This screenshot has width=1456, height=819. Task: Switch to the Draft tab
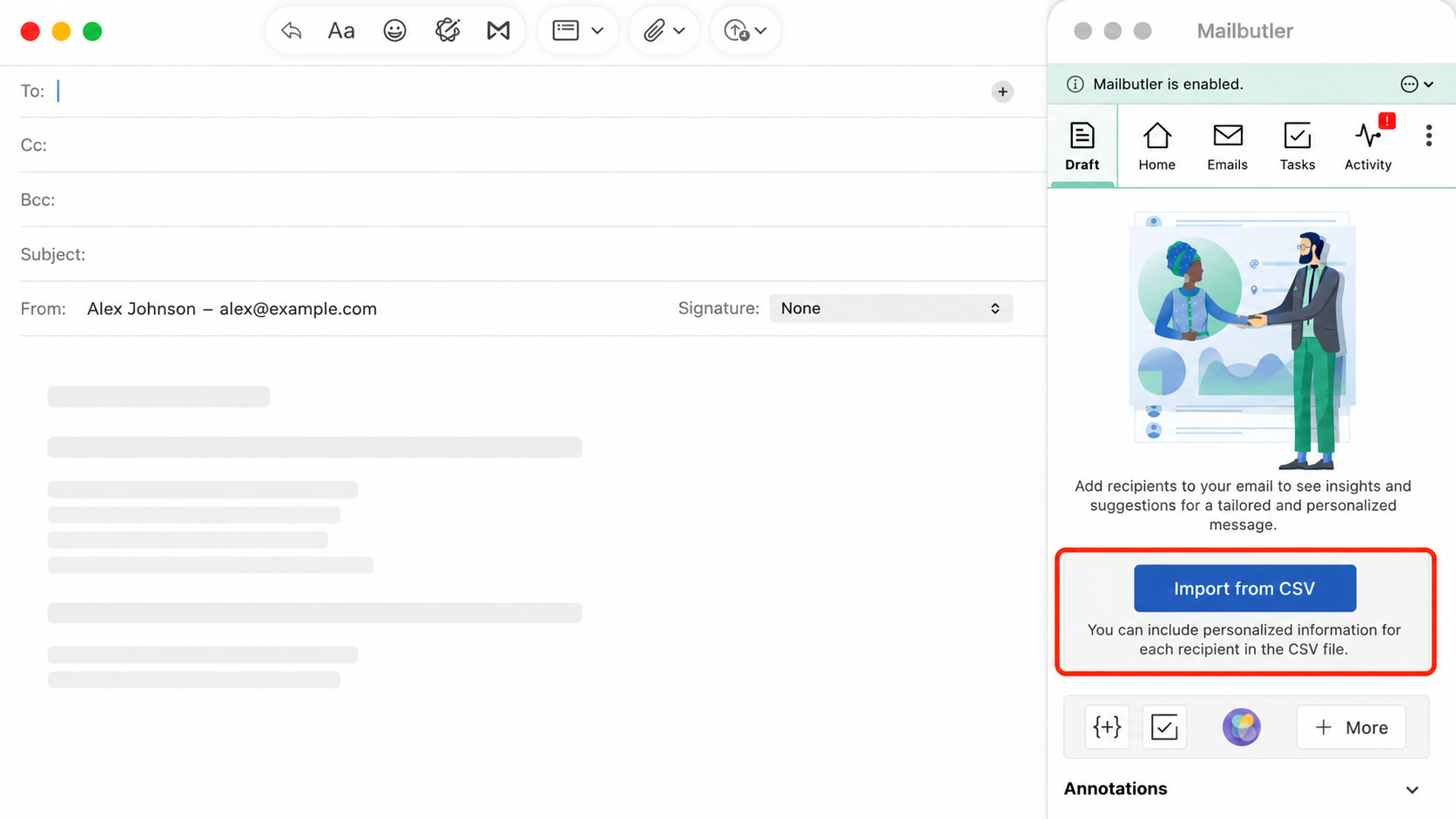(1082, 146)
